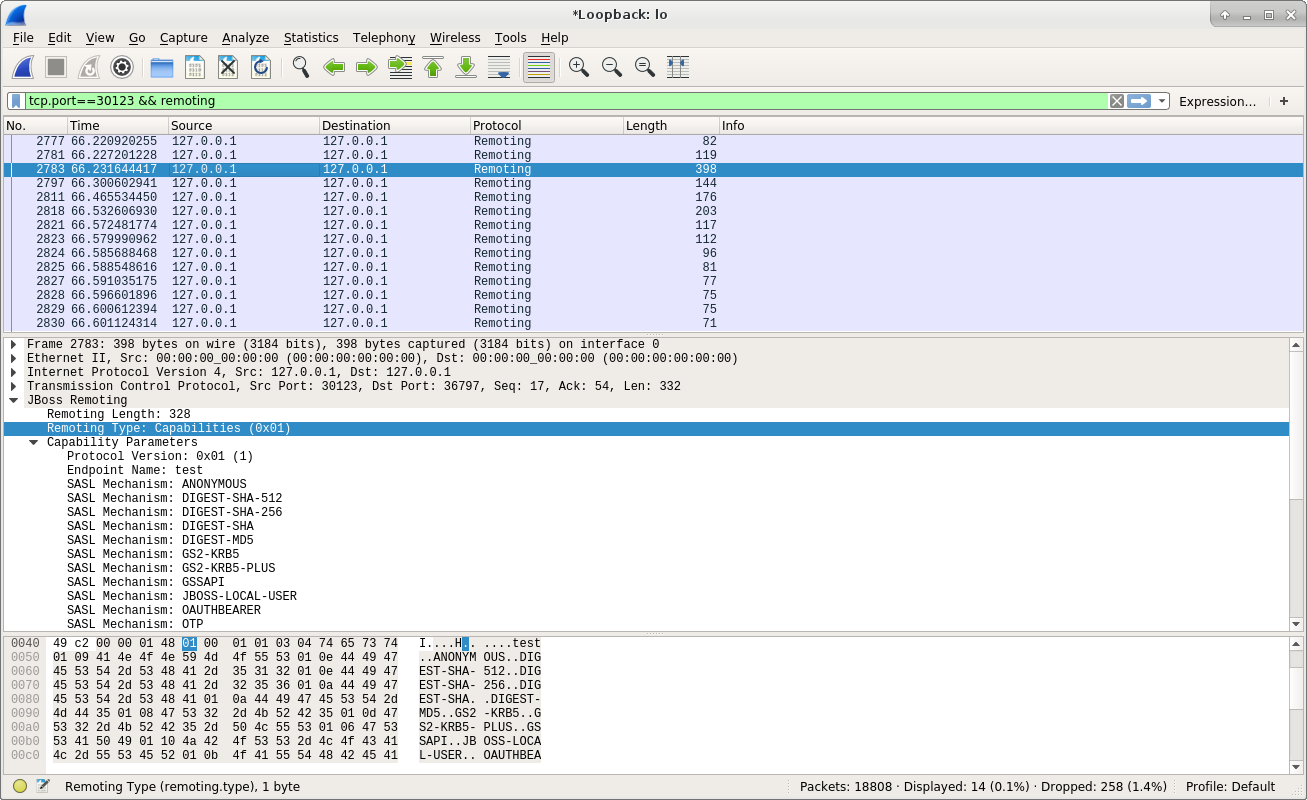Viewport: 1307px width, 800px height.
Task: Zoom in main window text
Action: click(x=579, y=67)
